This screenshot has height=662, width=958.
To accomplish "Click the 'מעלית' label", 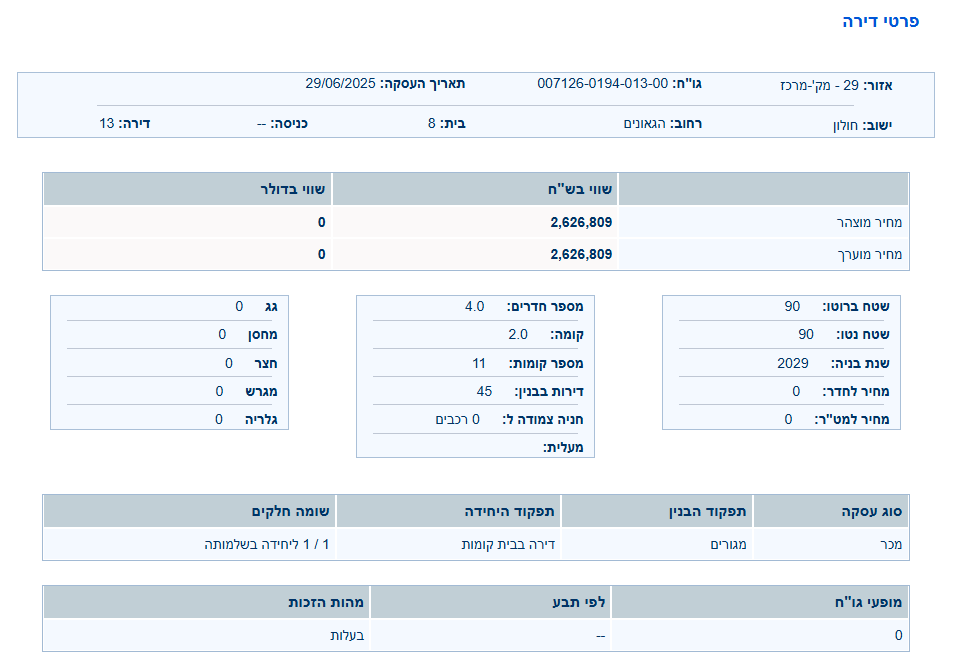I will click(563, 448).
